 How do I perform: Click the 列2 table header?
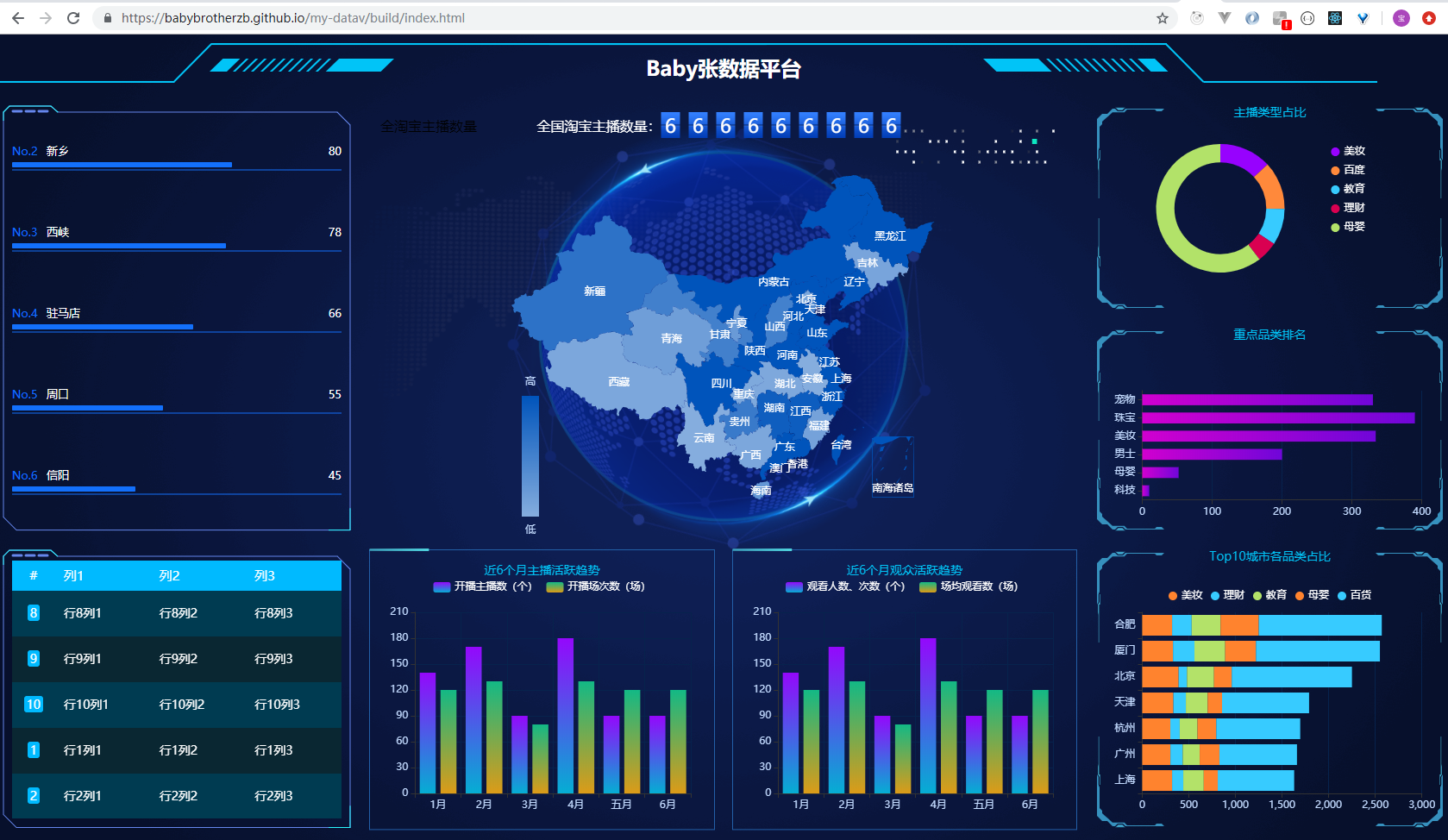pyautogui.click(x=169, y=576)
